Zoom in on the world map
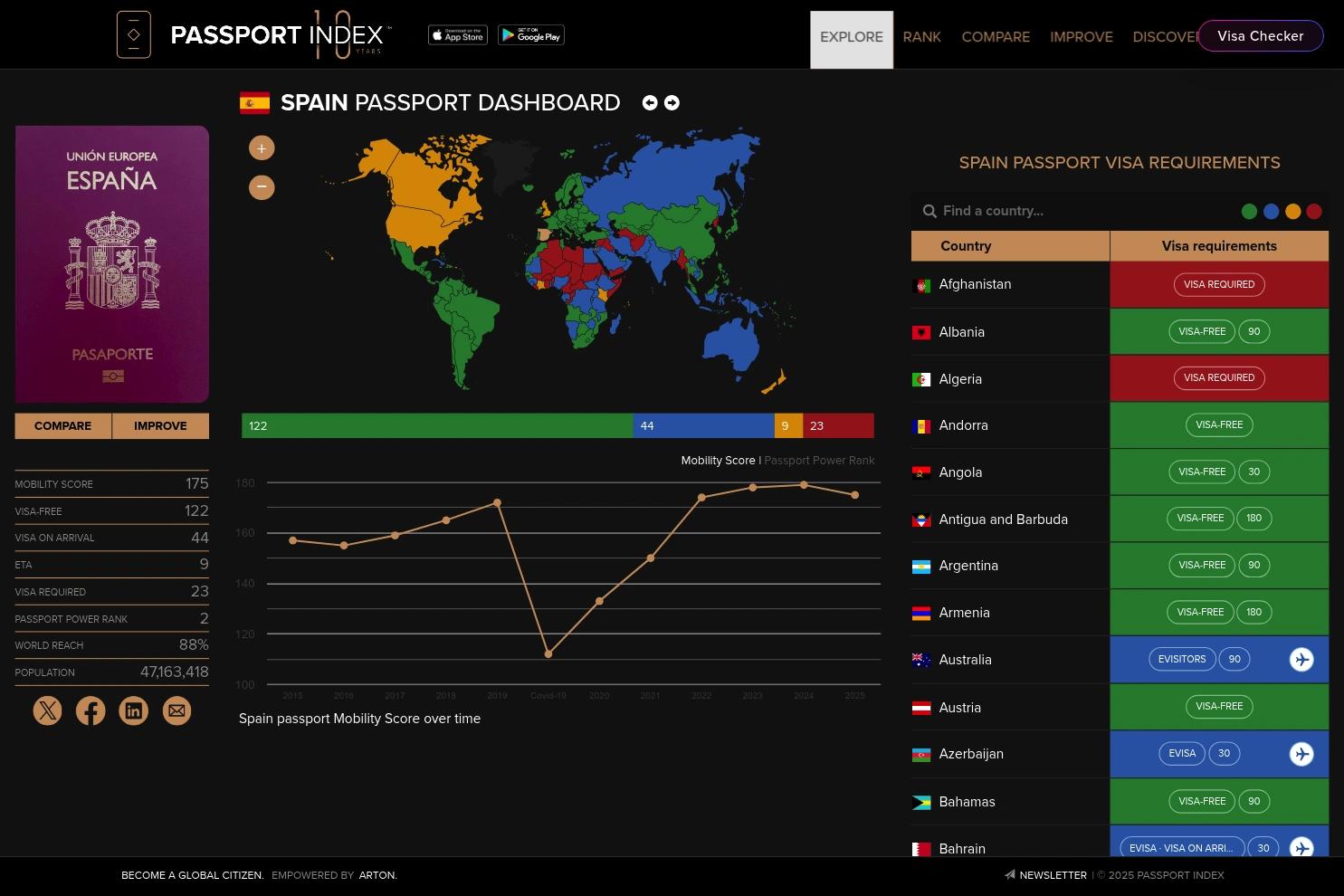Image resolution: width=1344 pixels, height=896 pixels. click(262, 148)
